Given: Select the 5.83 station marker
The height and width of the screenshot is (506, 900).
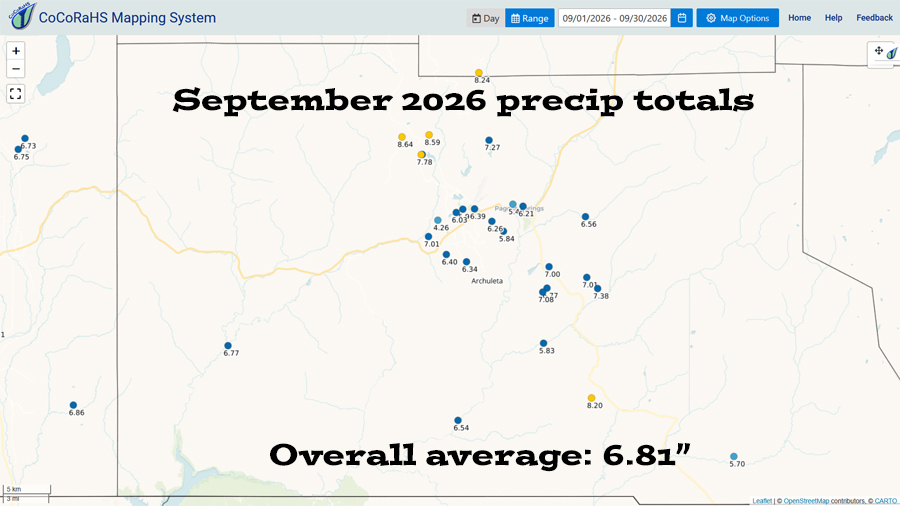Looking at the screenshot, I should point(544,343).
